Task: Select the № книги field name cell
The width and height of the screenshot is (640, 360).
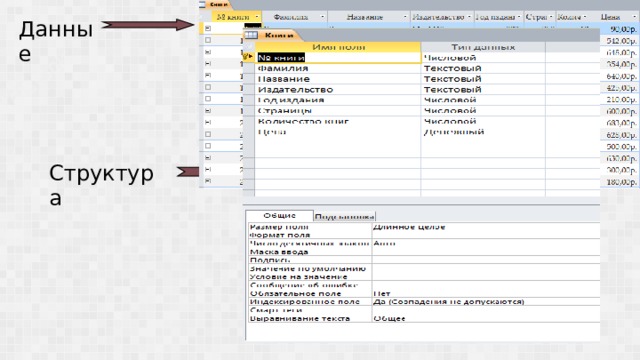Action: click(x=338, y=58)
